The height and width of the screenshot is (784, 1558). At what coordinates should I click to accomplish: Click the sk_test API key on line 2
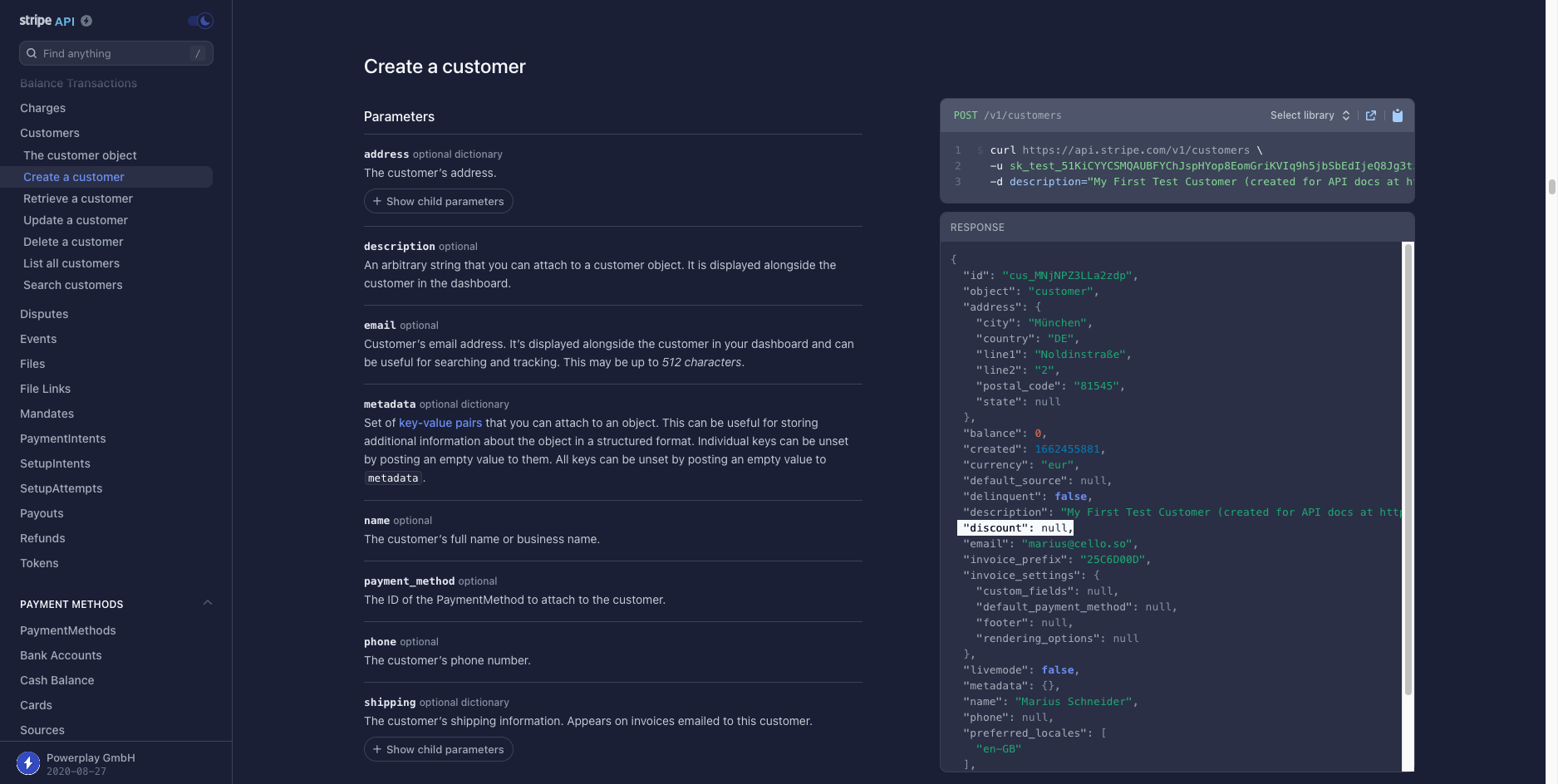(x=1211, y=166)
